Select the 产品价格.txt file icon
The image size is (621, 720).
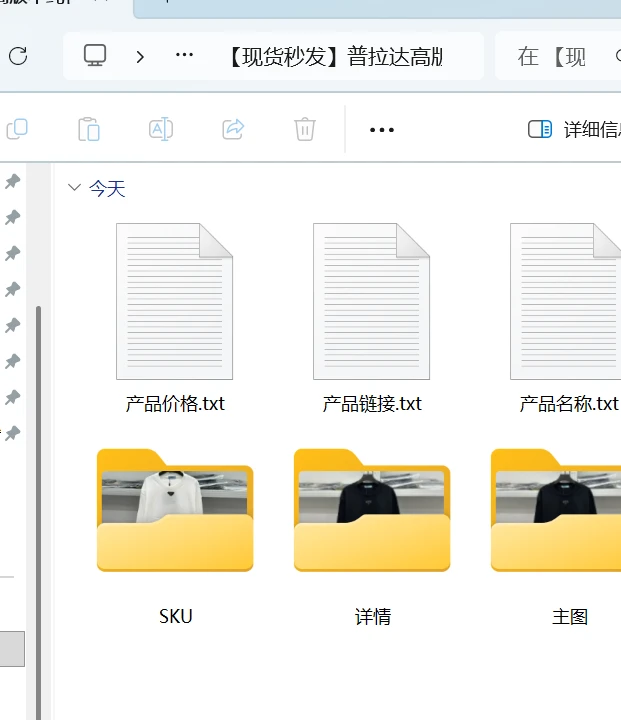point(175,301)
